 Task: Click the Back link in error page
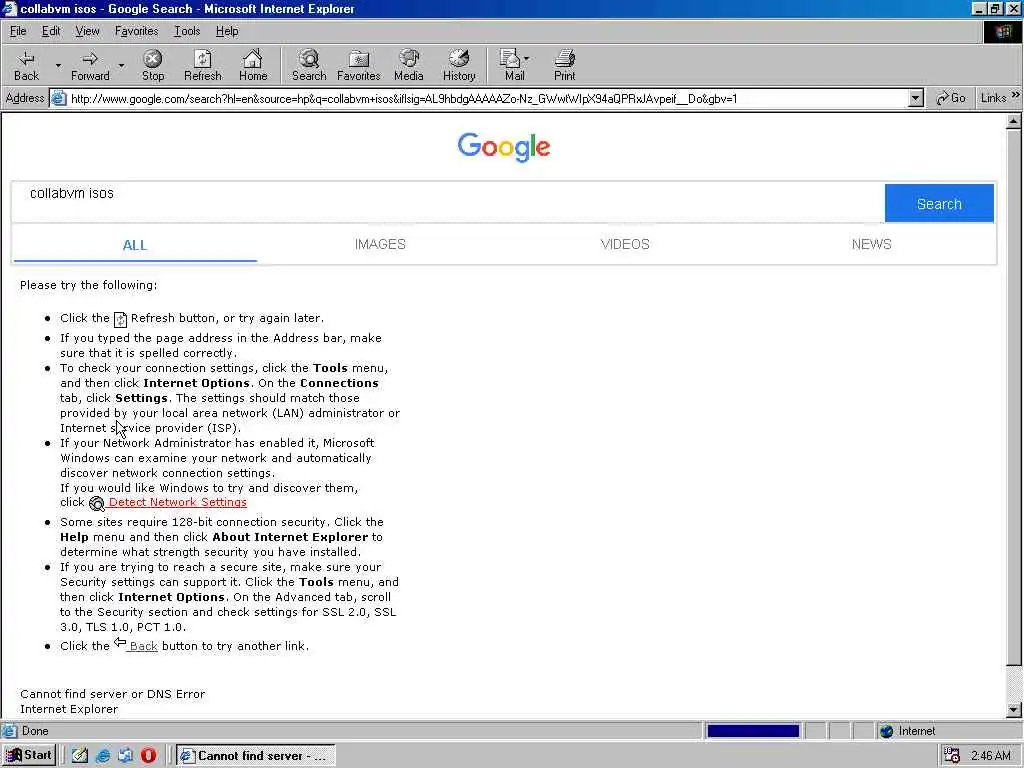point(143,646)
